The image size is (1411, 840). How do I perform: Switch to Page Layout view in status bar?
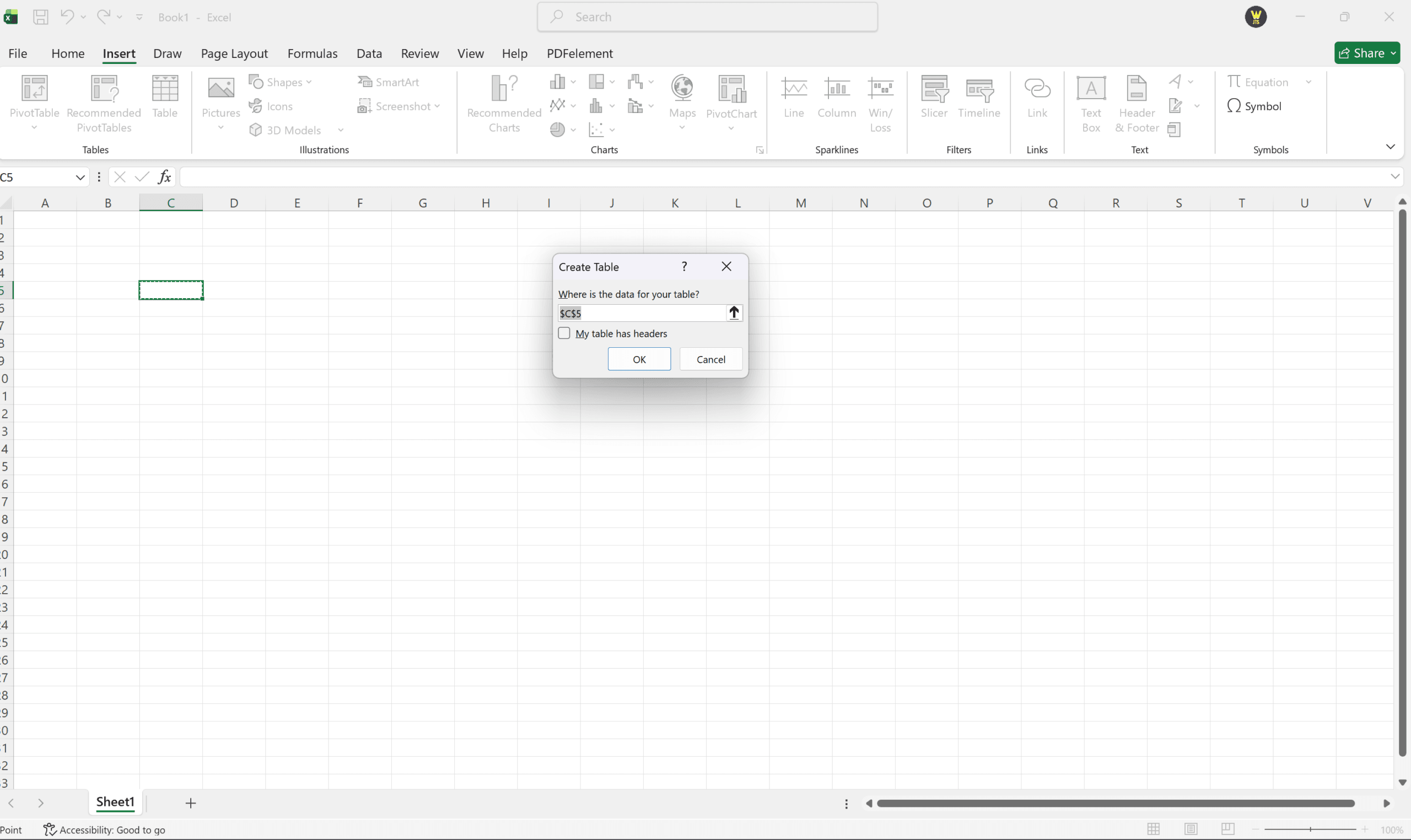click(1191, 829)
